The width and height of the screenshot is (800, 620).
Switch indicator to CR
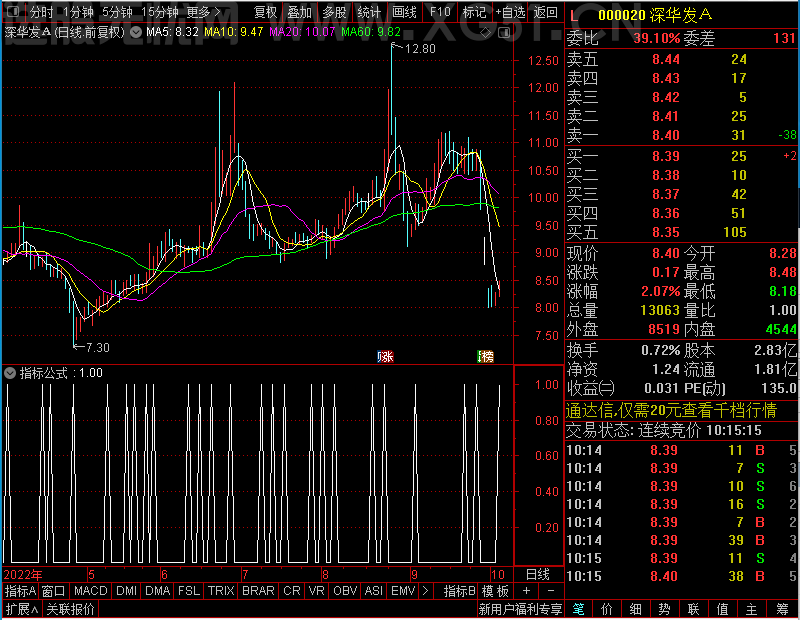(292, 591)
